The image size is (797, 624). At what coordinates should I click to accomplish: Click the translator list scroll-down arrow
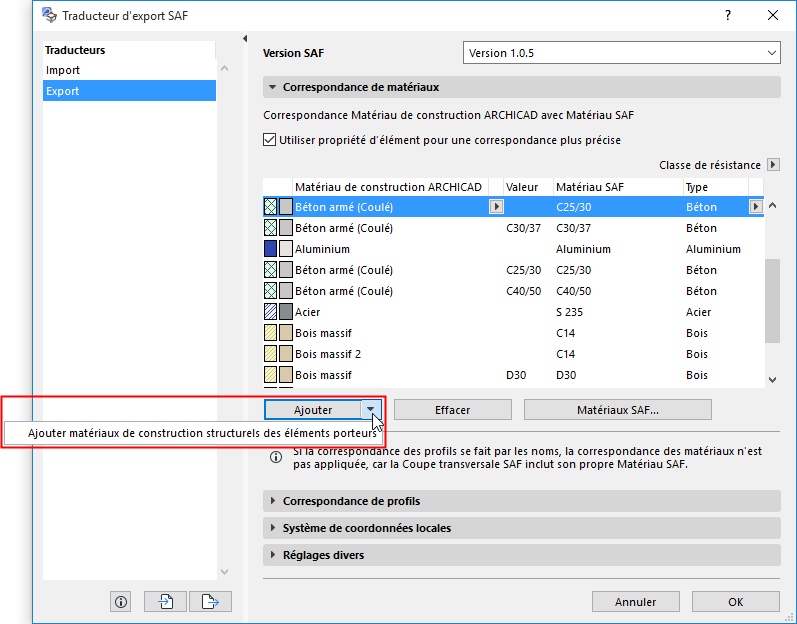(x=225, y=572)
